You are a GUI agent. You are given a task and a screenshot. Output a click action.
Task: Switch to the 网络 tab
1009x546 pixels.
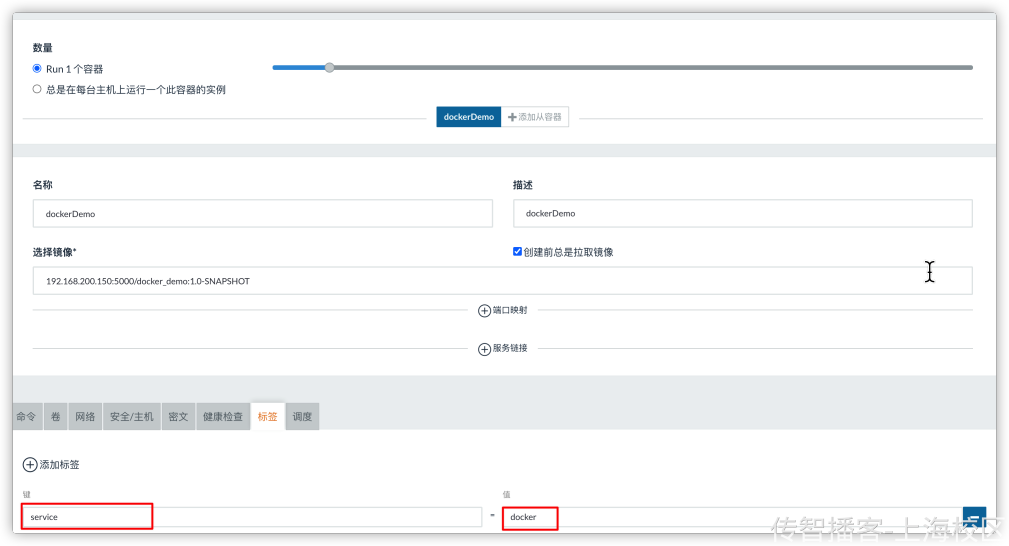tap(85, 417)
